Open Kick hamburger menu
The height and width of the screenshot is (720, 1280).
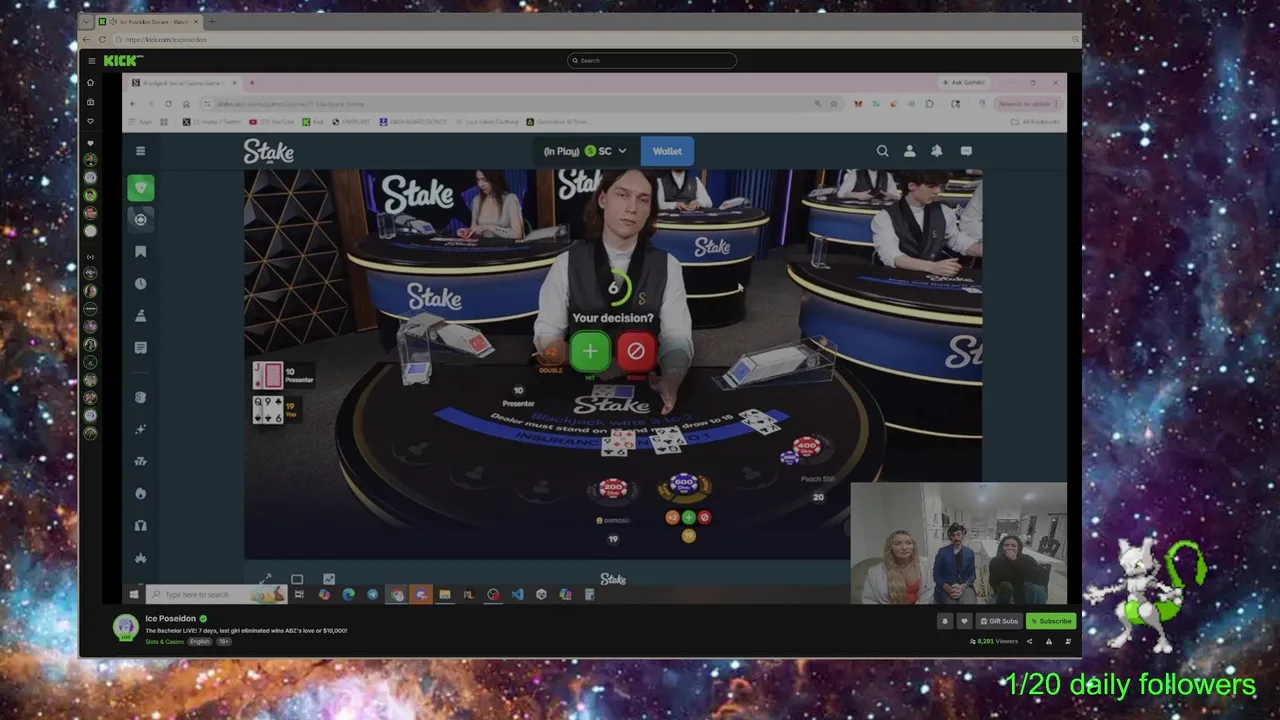click(x=92, y=61)
